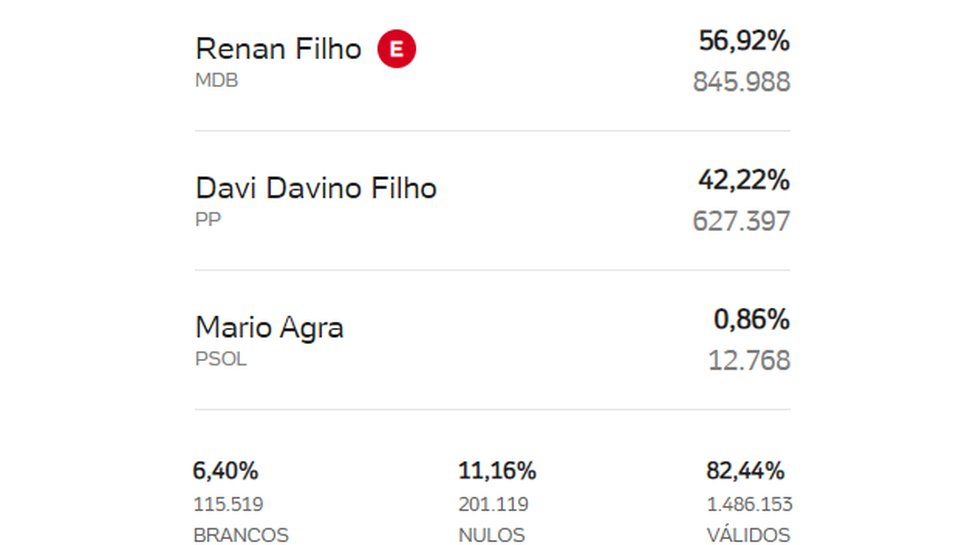The image size is (970, 545).
Task: Click the NULOS label
Action: pos(492,534)
